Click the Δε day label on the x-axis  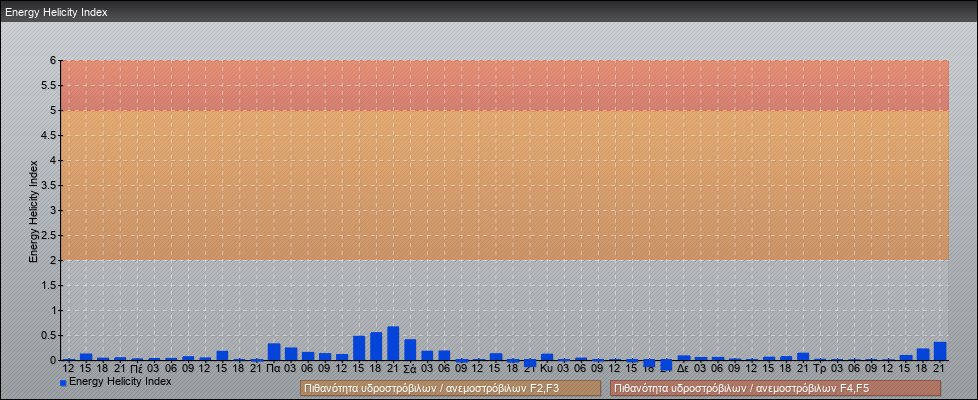tap(684, 369)
